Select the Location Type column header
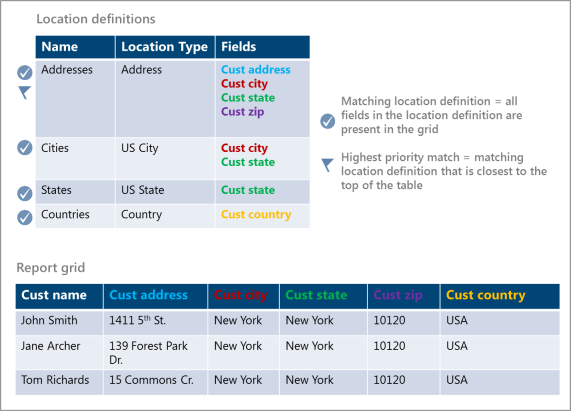571x411 pixels. (x=165, y=47)
